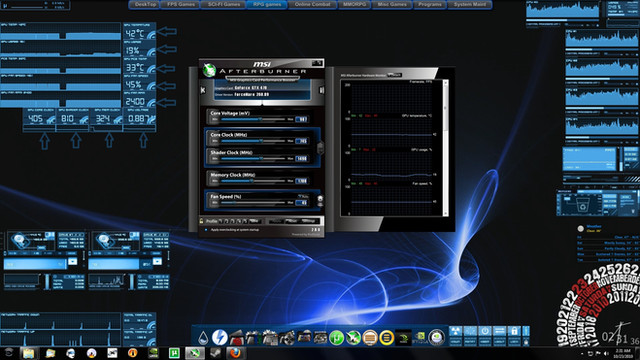Open the Online Combat tab
Image resolution: width=640 pixels, height=360 pixels.
click(x=313, y=4)
